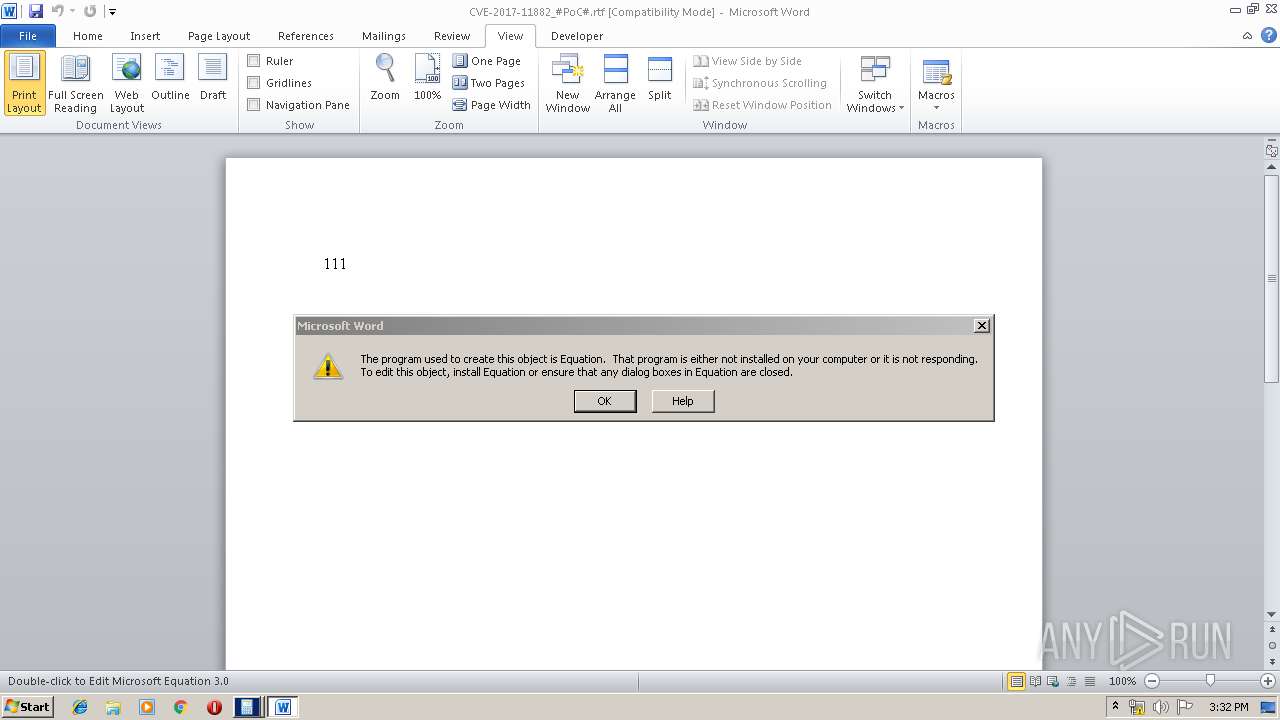The height and width of the screenshot is (720, 1280).
Task: Choose One Page zoom option
Action: 487,61
